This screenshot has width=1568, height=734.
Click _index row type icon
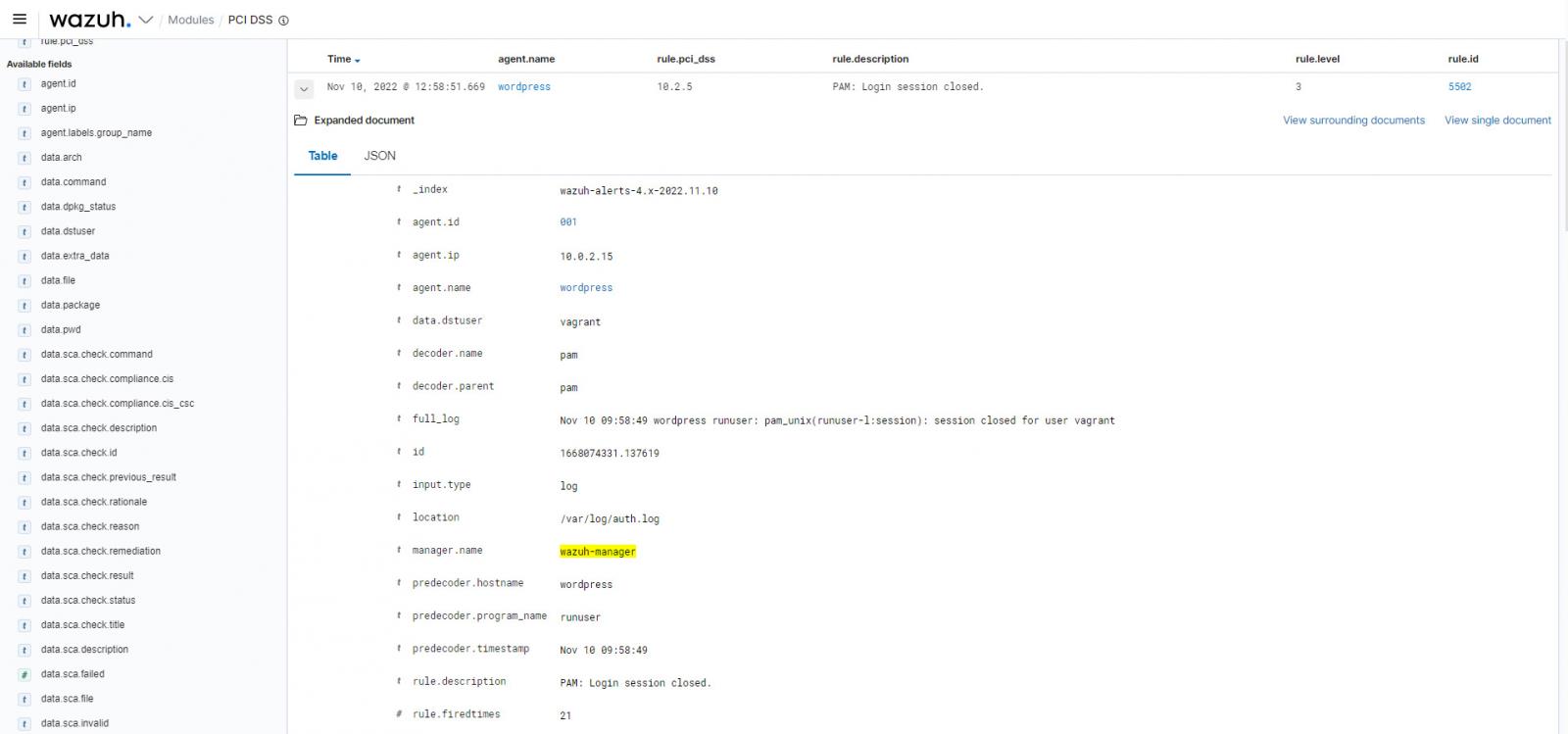click(399, 189)
